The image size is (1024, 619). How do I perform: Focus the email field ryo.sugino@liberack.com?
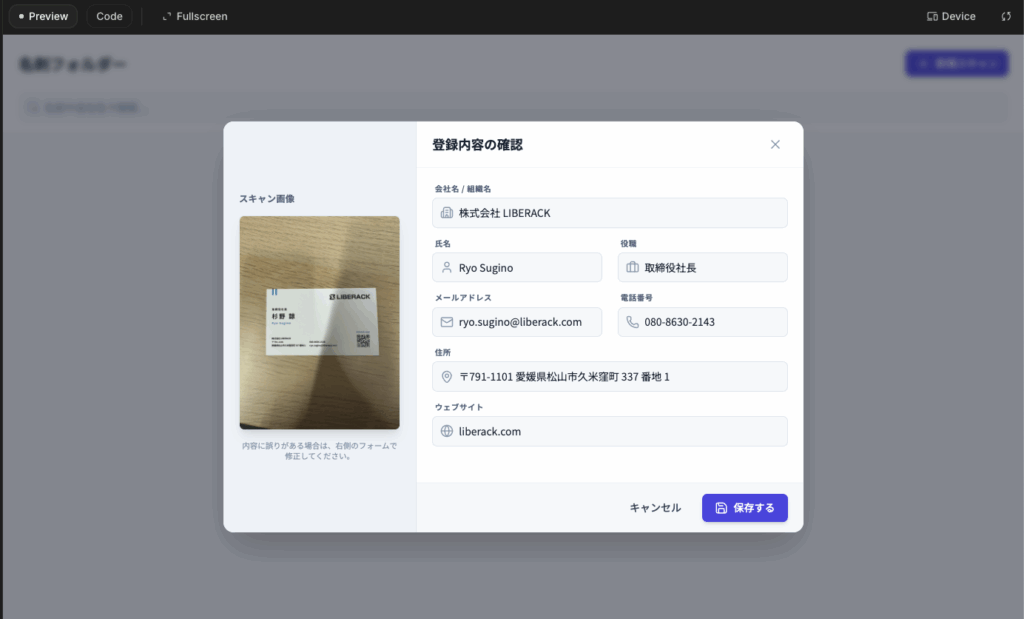point(525,322)
